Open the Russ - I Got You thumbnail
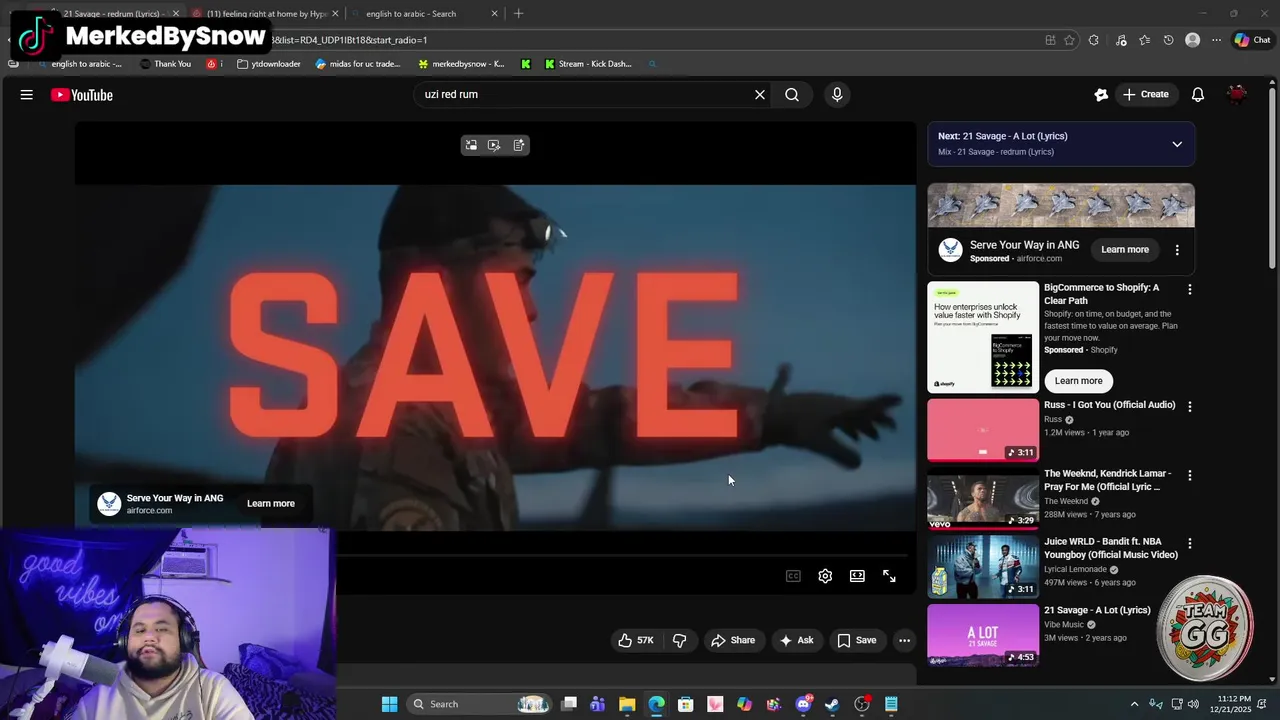 (983, 430)
